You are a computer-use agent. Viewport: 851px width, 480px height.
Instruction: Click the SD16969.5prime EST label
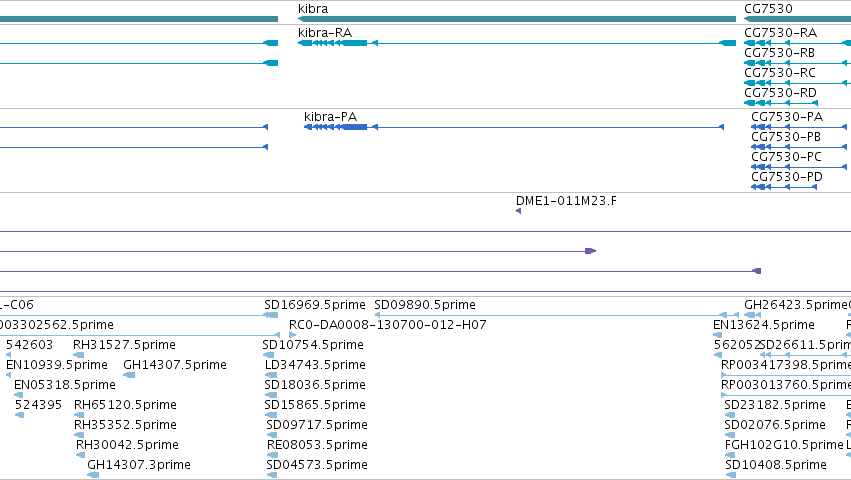coord(315,305)
